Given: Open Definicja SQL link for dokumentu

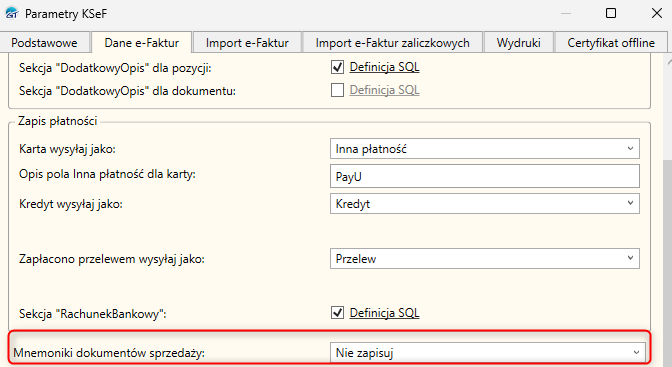Looking at the screenshot, I should click(x=384, y=90).
